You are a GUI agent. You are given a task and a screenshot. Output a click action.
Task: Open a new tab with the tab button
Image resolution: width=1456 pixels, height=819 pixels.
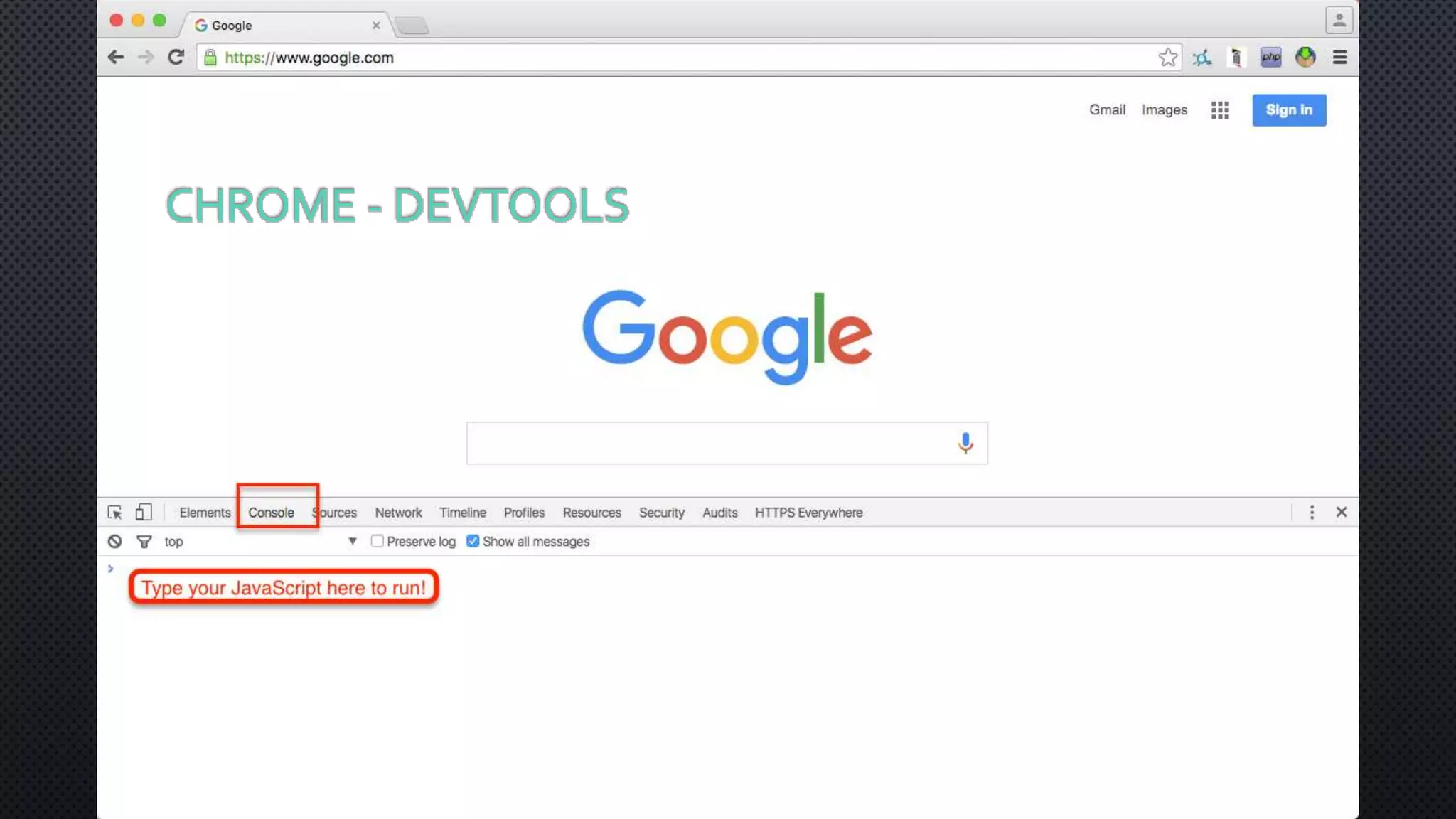[412, 26]
